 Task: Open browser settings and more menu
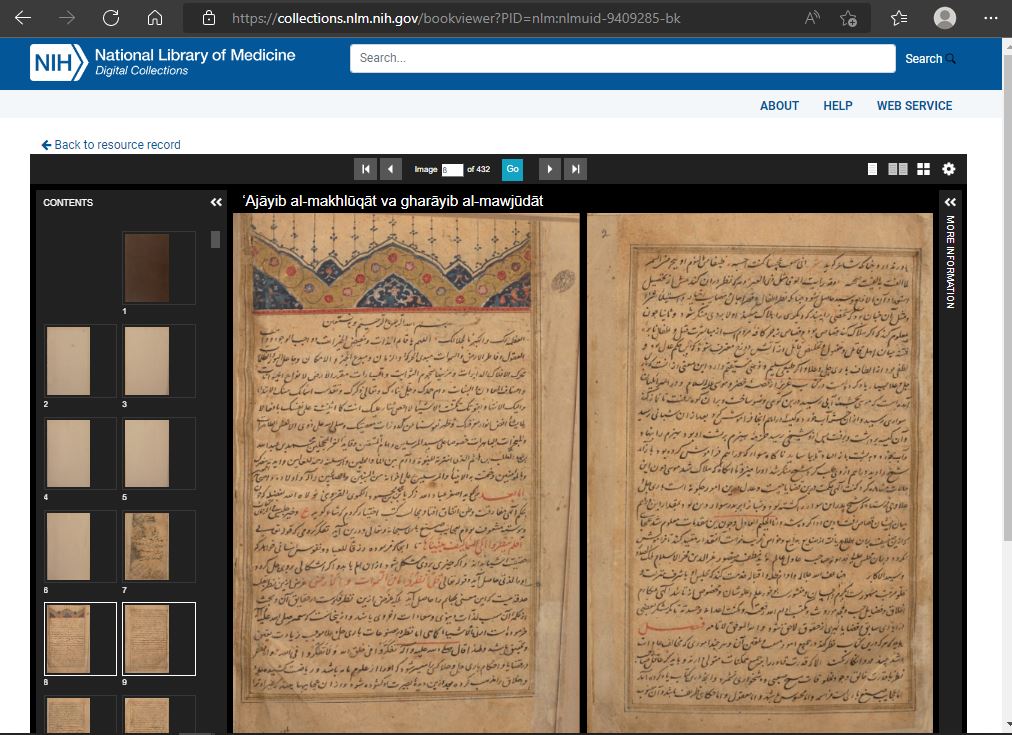991,18
